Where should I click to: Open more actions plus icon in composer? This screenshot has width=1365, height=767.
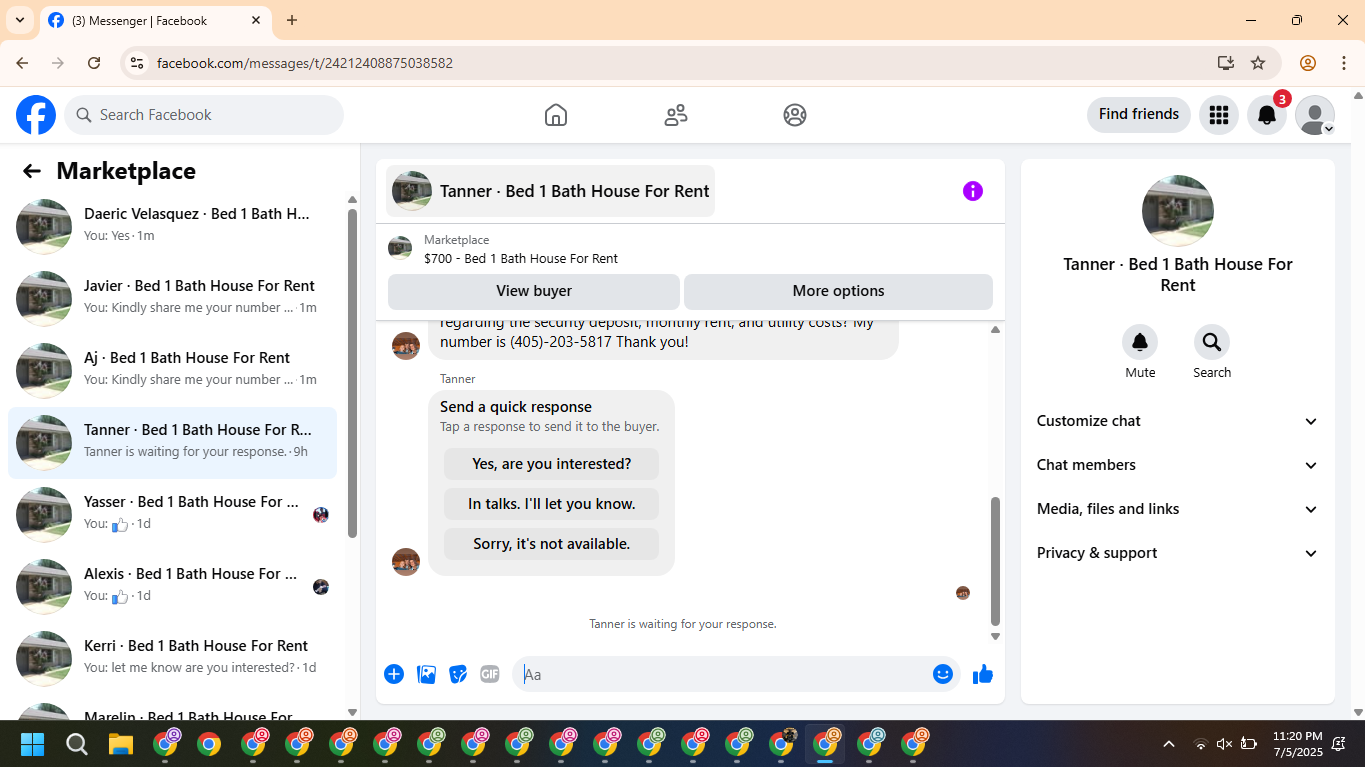(394, 674)
